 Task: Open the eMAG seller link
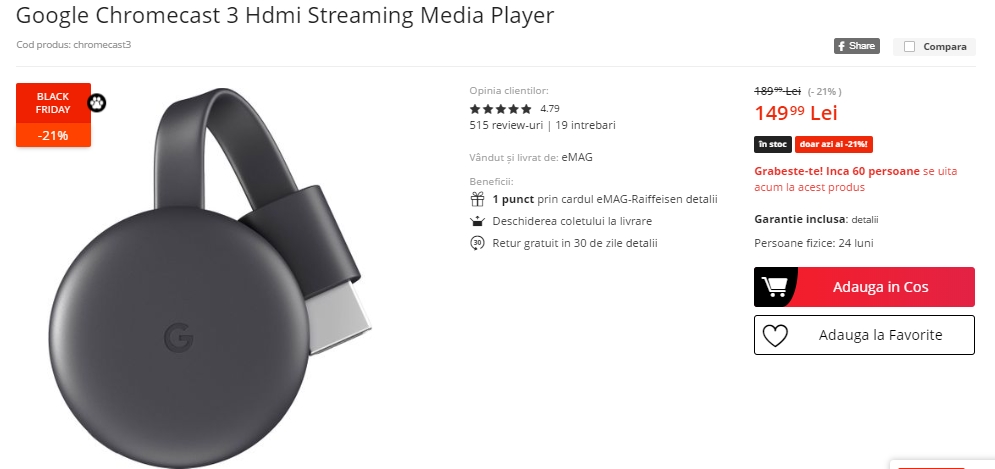(x=577, y=157)
